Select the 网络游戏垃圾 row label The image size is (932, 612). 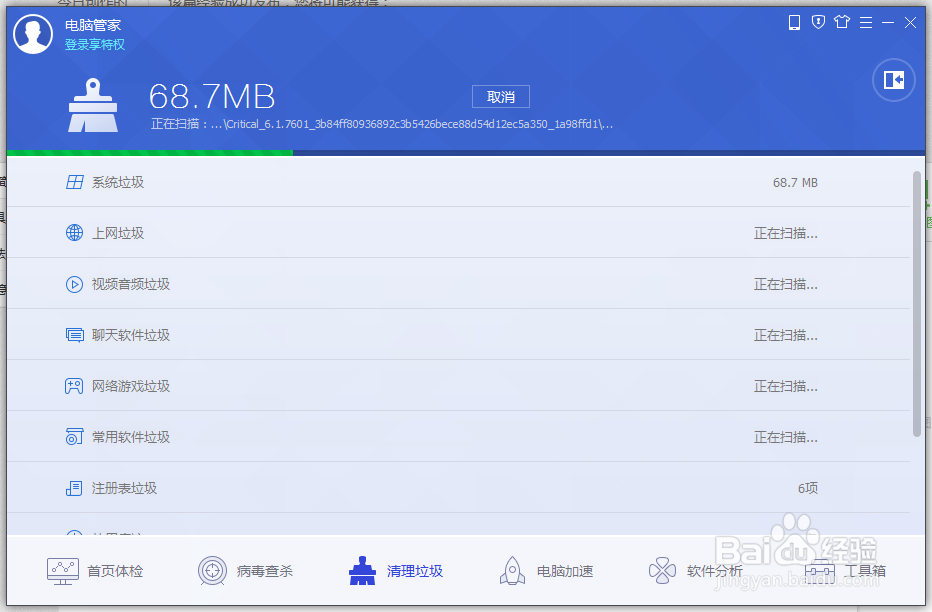(131, 386)
